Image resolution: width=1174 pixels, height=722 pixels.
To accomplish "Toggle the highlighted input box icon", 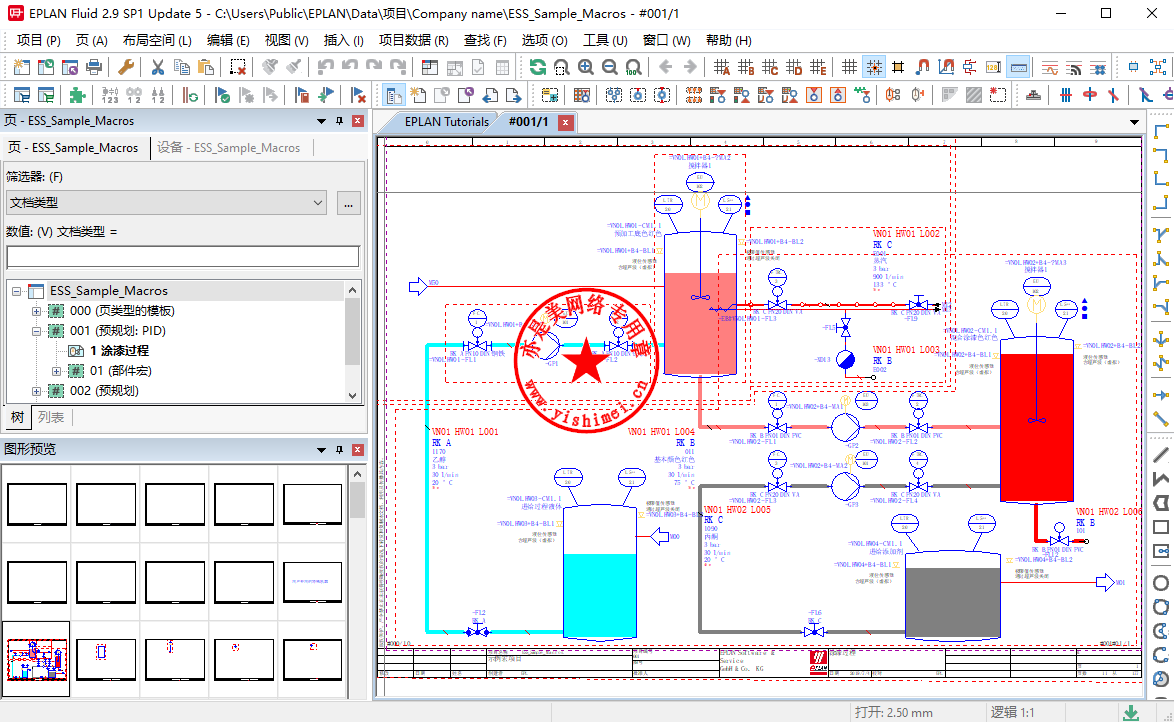I will (x=1018, y=67).
